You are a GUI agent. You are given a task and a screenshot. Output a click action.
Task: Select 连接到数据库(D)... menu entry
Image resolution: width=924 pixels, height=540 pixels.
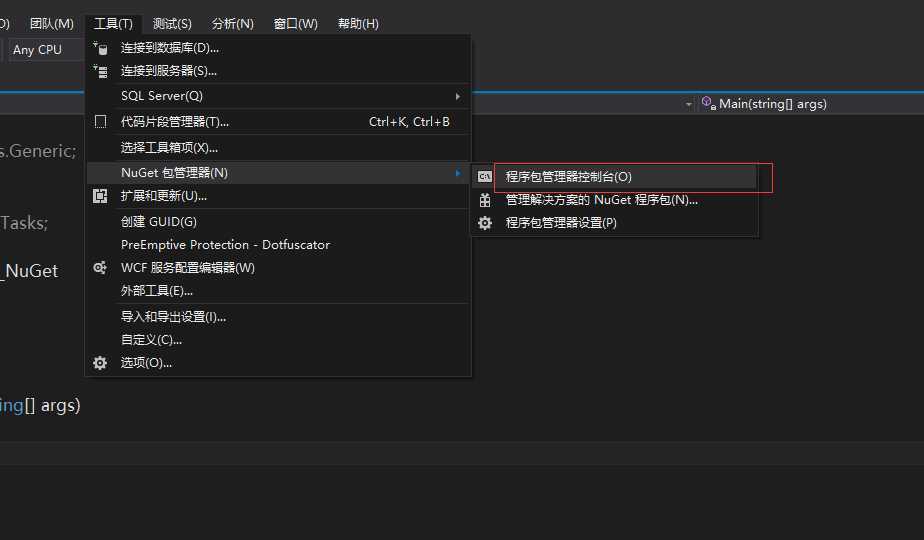click(278, 48)
